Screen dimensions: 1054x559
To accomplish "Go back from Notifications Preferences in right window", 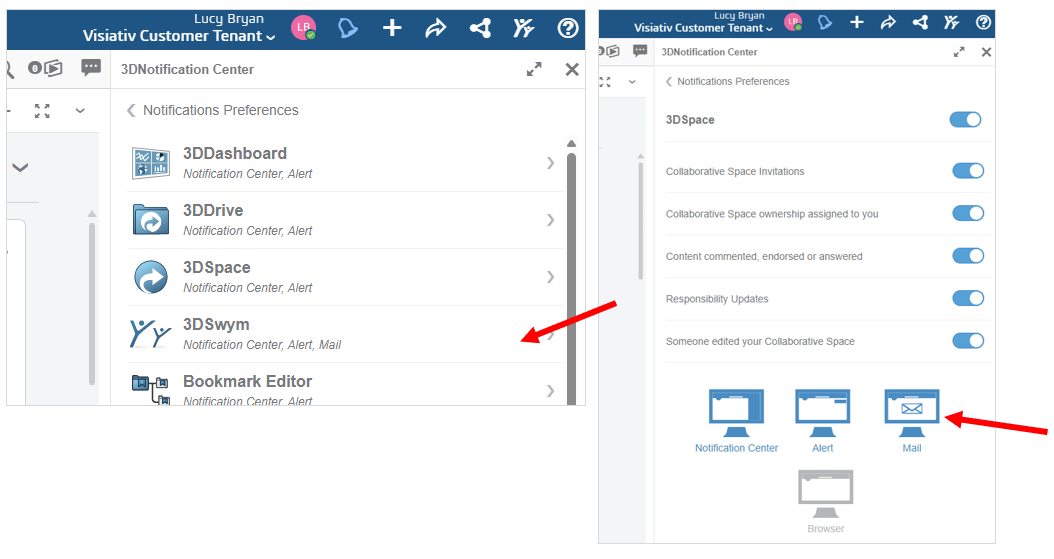I will (669, 81).
